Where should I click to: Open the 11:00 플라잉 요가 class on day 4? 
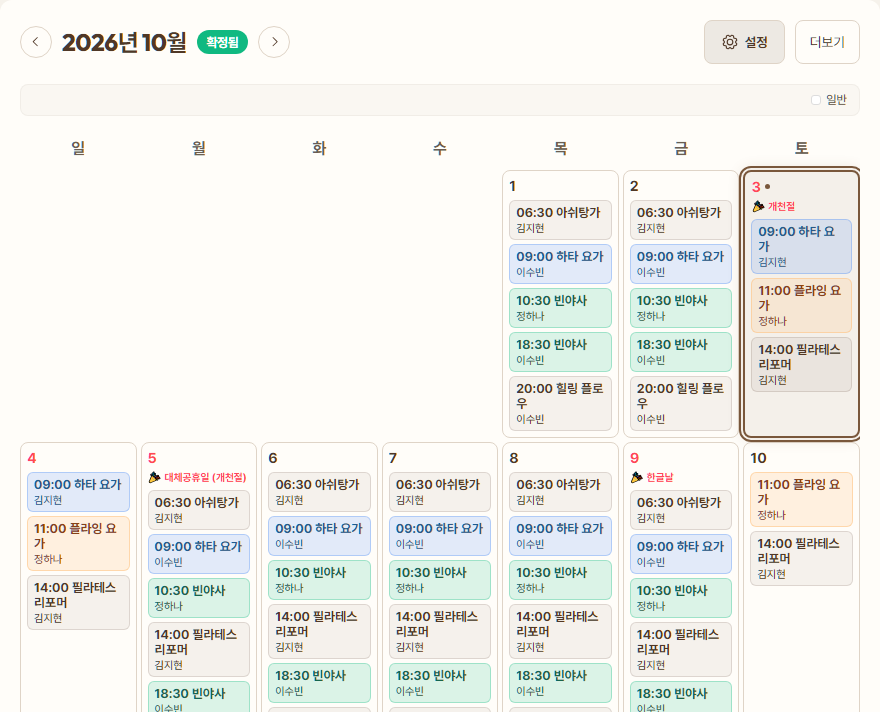click(79, 544)
